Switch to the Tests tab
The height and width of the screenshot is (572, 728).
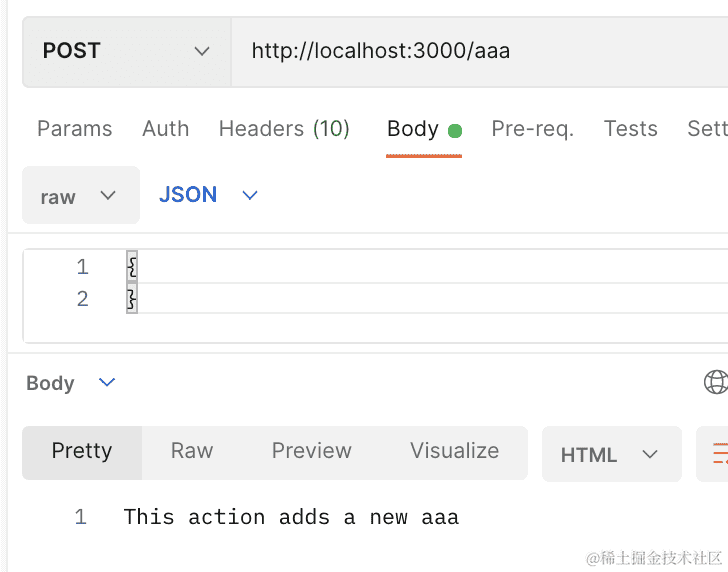click(630, 129)
